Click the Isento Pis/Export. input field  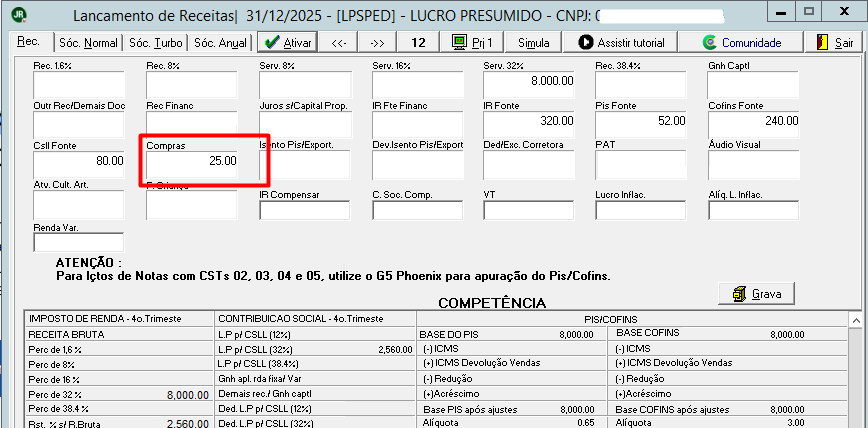[x=305, y=165]
